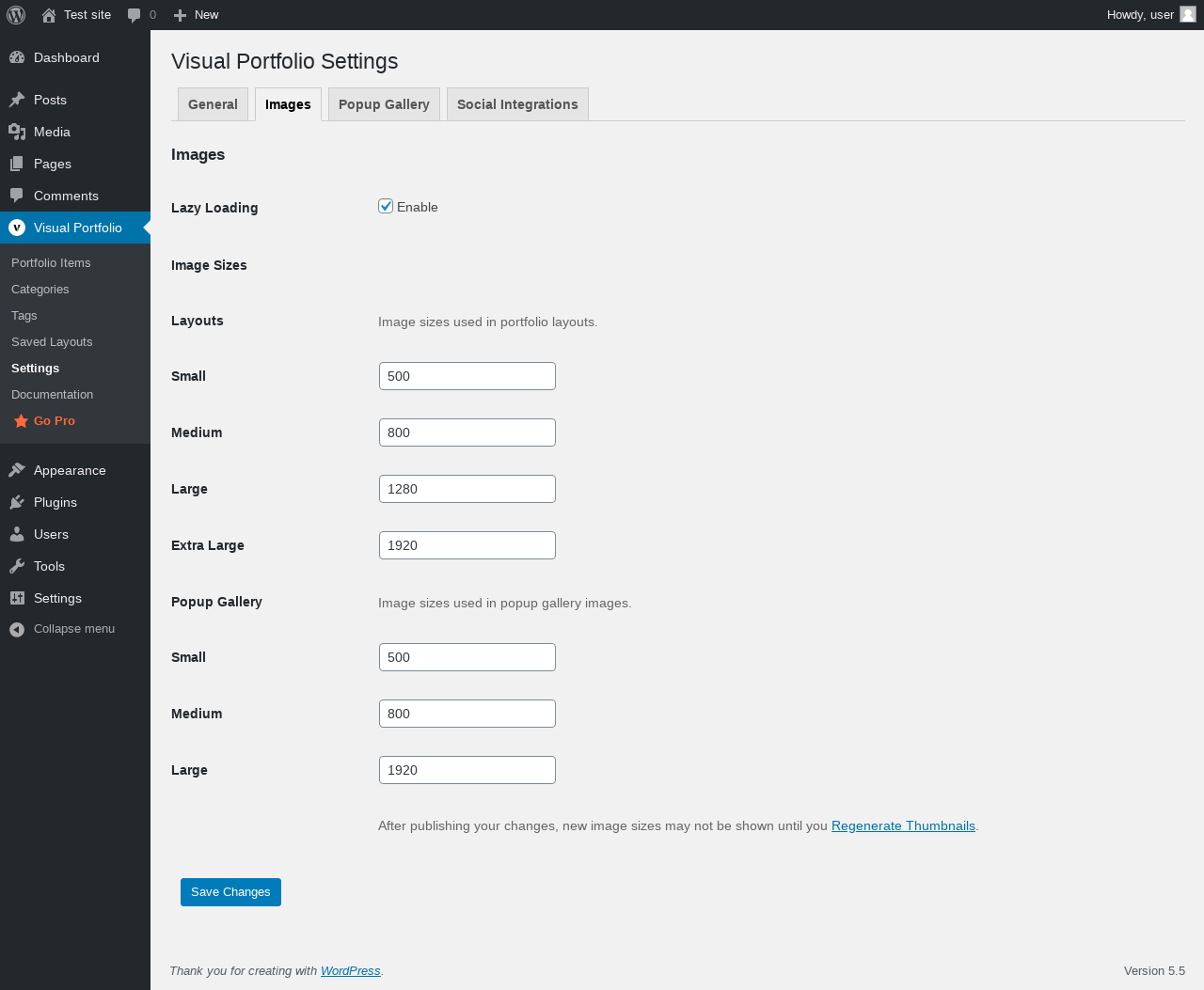Image resolution: width=1204 pixels, height=990 pixels.
Task: Click the Tools wrench icon
Action: pyautogui.click(x=17, y=566)
